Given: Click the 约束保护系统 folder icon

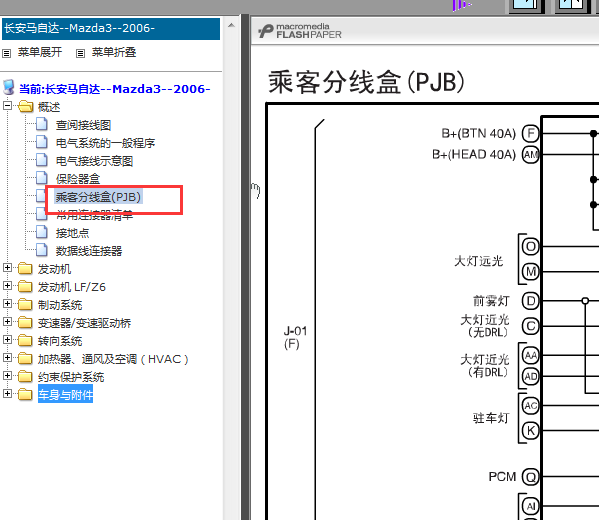Looking at the screenshot, I should [x=25, y=376].
